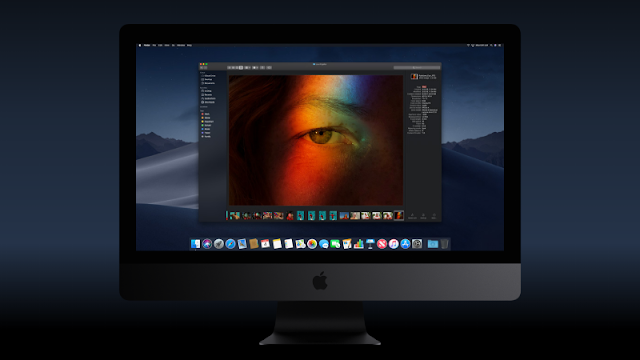The height and width of the screenshot is (360, 640).
Task: Click Finder toolbar Edit Tags button
Action: [x=269, y=68]
